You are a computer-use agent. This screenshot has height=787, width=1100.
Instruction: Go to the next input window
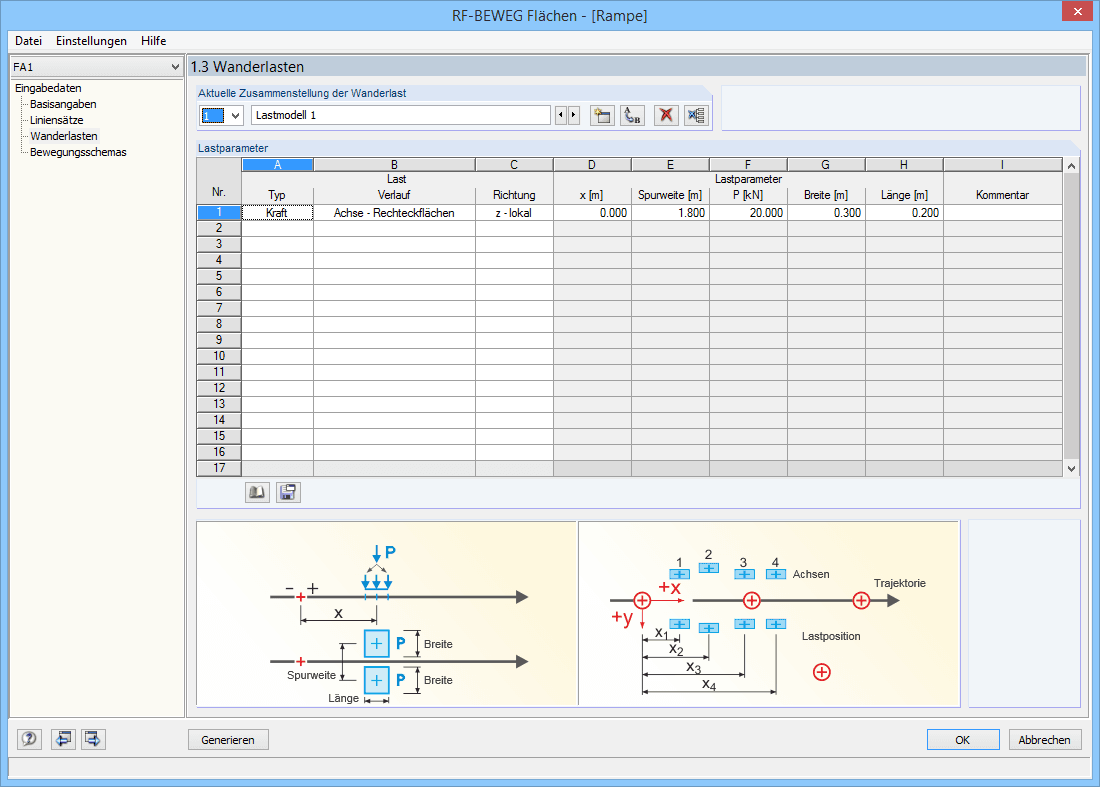point(93,739)
